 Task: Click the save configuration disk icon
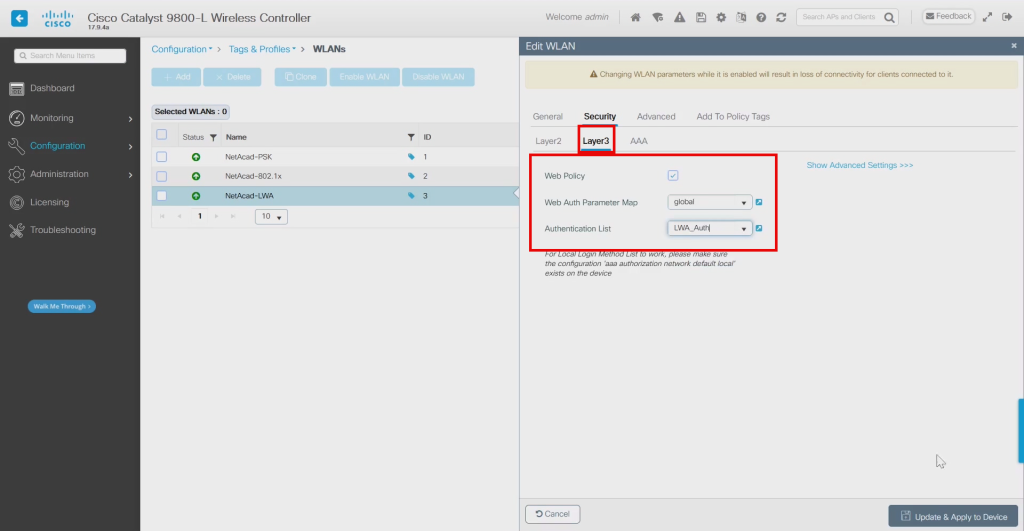(701, 18)
